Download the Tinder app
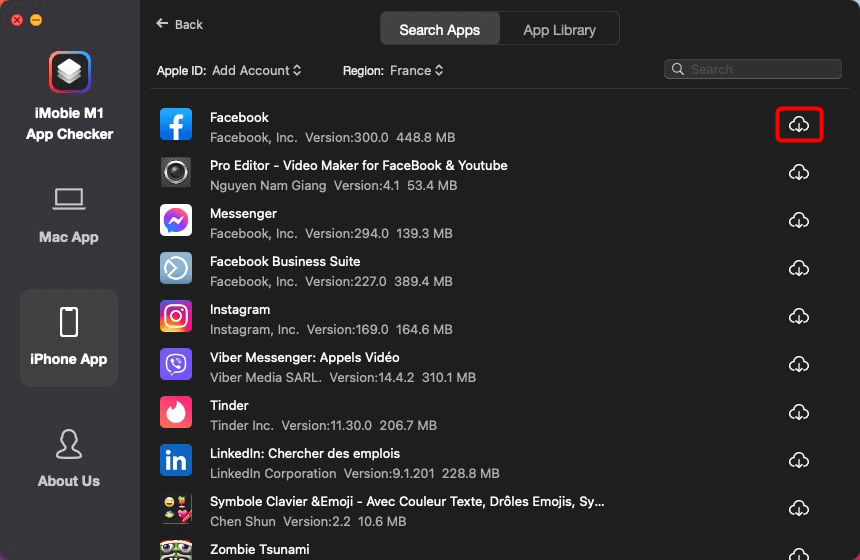This screenshot has height=560, width=860. click(799, 412)
